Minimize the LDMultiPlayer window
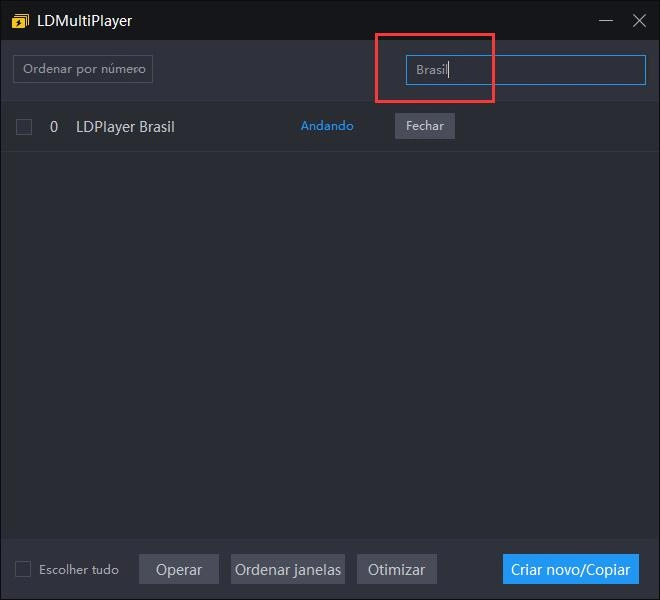The width and height of the screenshot is (660, 600). click(x=606, y=20)
